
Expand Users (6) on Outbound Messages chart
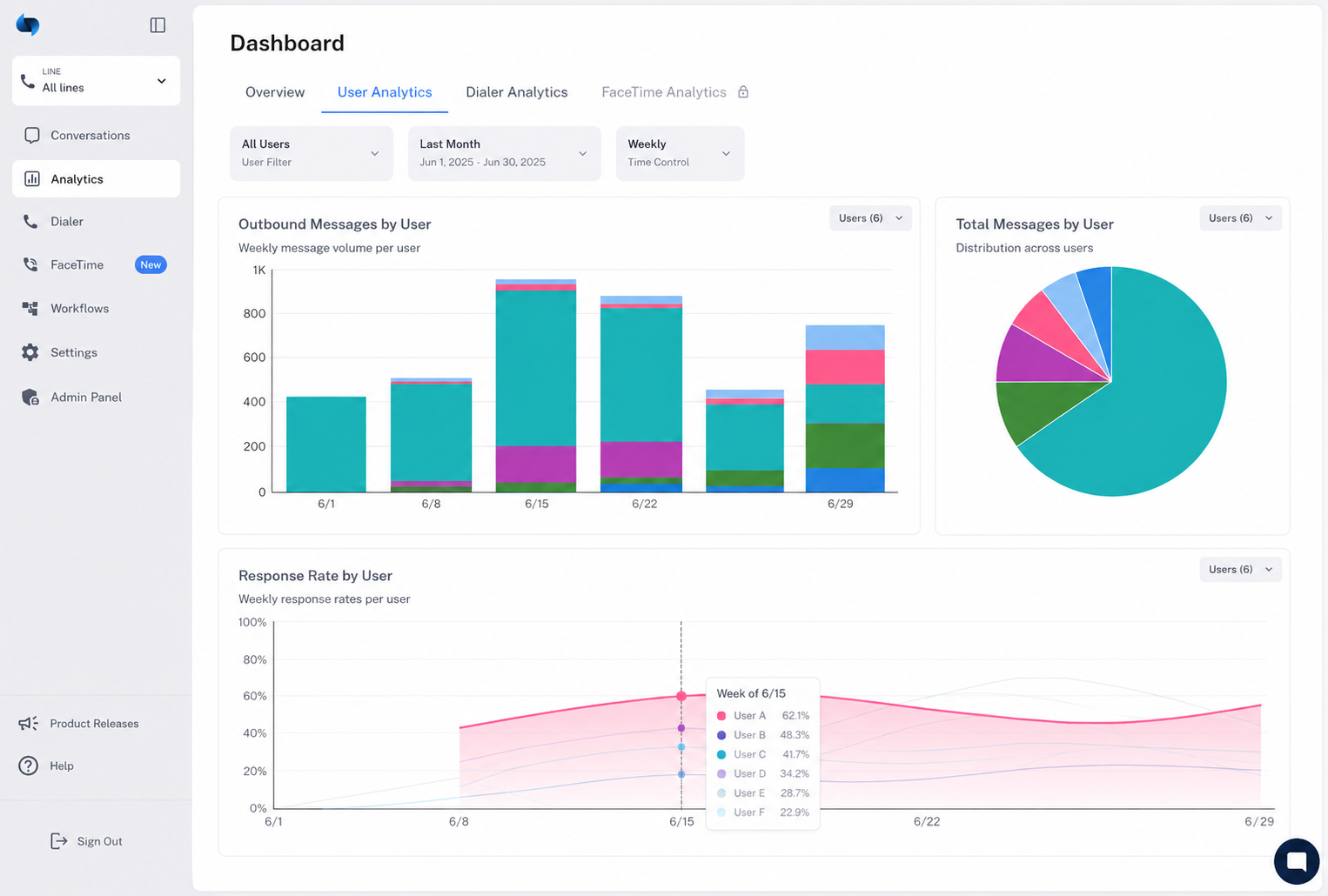click(x=870, y=218)
